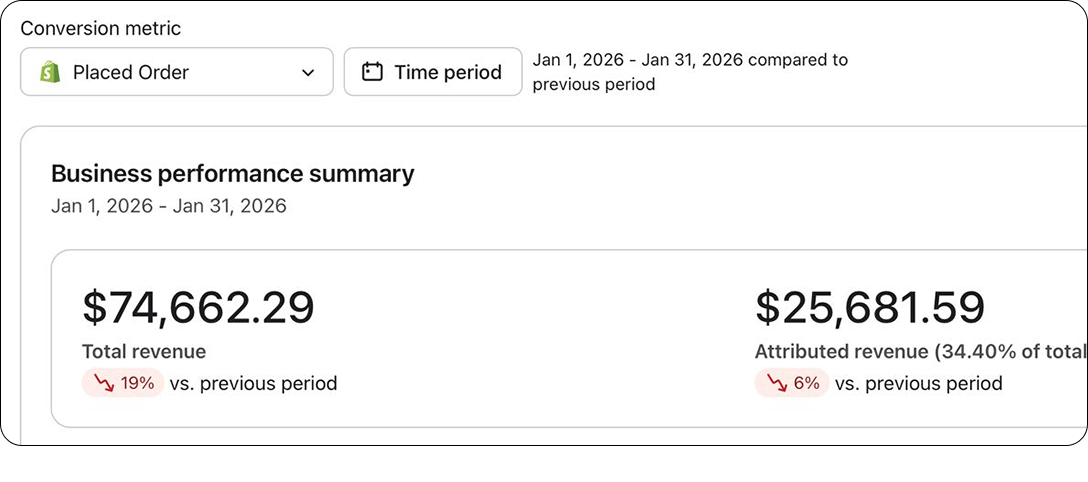Select the 19% decrease badge

(x=123, y=384)
